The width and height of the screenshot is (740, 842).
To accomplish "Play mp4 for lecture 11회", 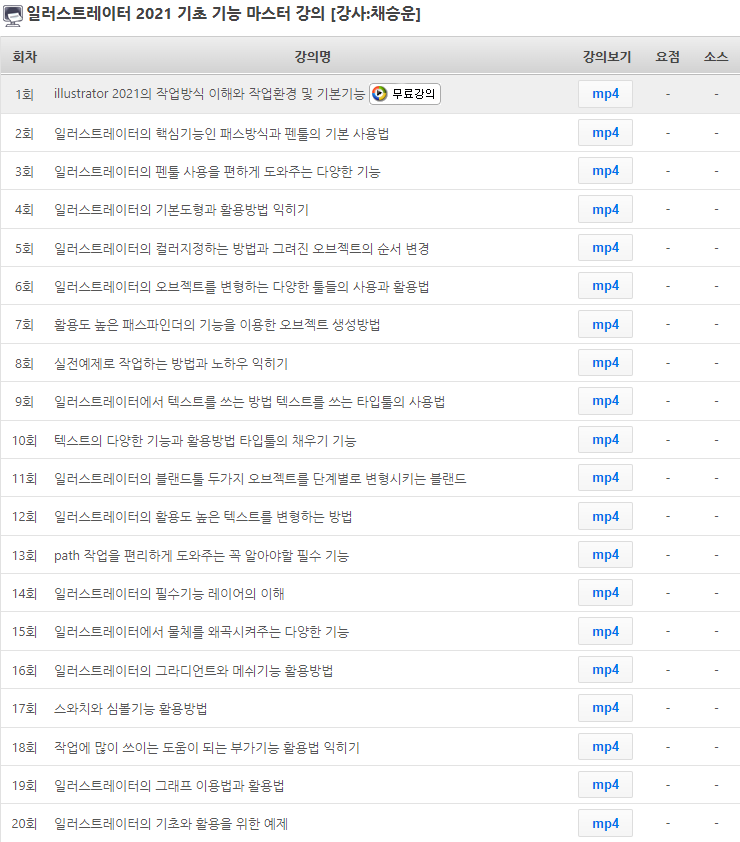I will [605, 478].
